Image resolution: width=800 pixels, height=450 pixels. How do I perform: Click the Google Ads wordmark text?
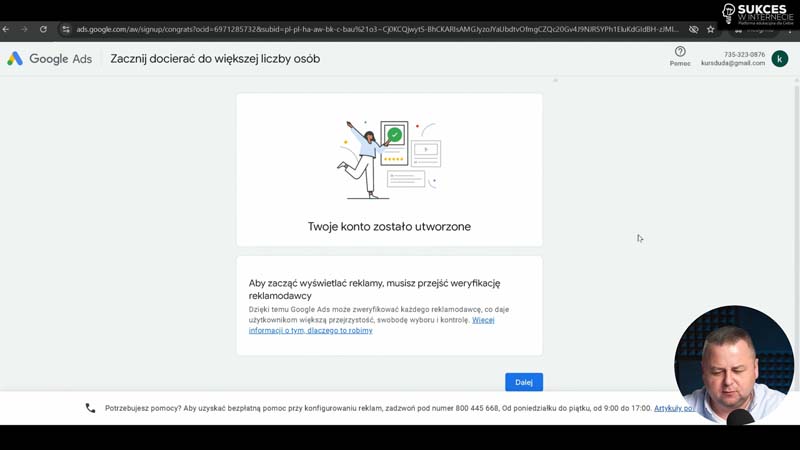point(60,59)
